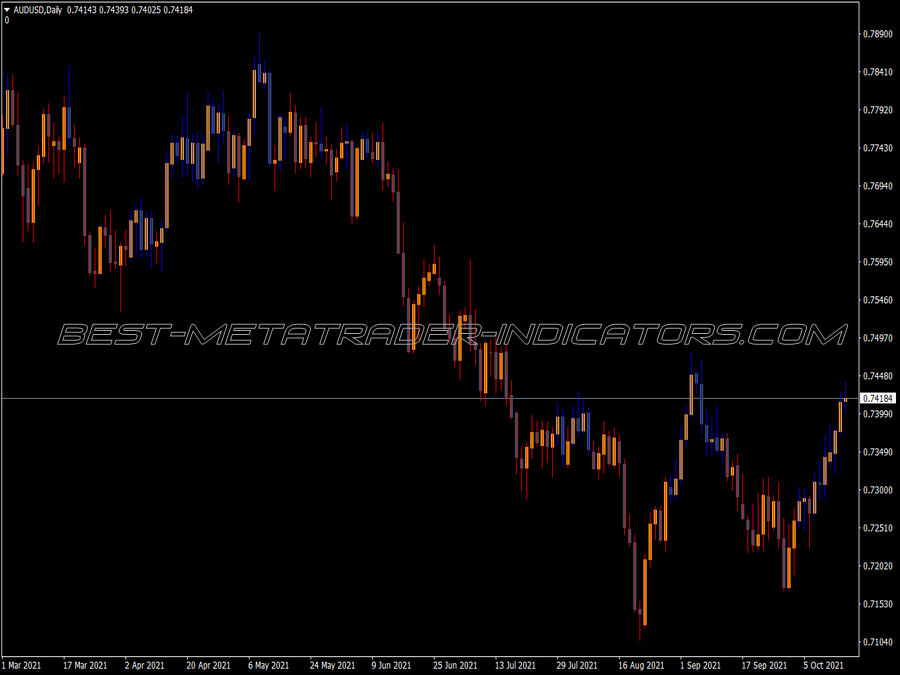Click the 16 Aug 2021 date label
Viewport: 900px width, 675px height.
click(641, 665)
